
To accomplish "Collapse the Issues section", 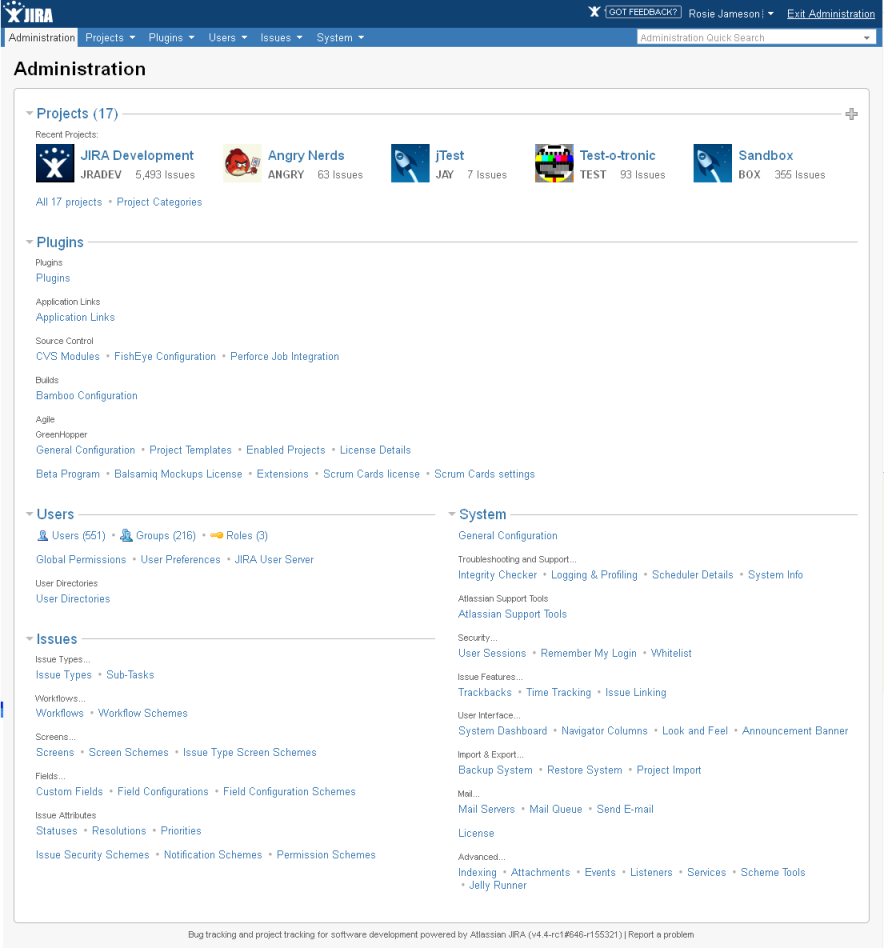I will coord(29,638).
